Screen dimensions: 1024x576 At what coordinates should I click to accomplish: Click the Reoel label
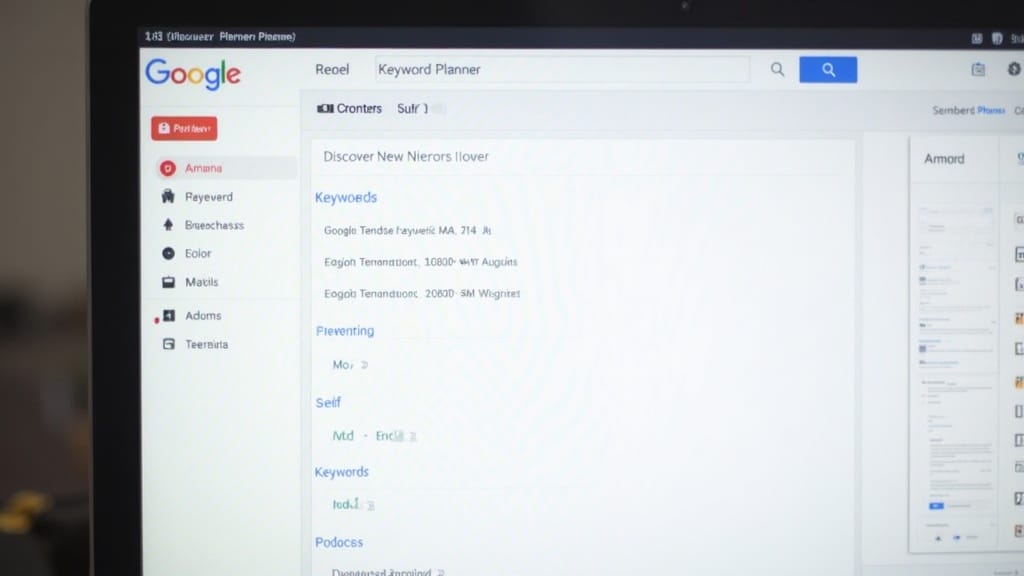pyautogui.click(x=332, y=69)
